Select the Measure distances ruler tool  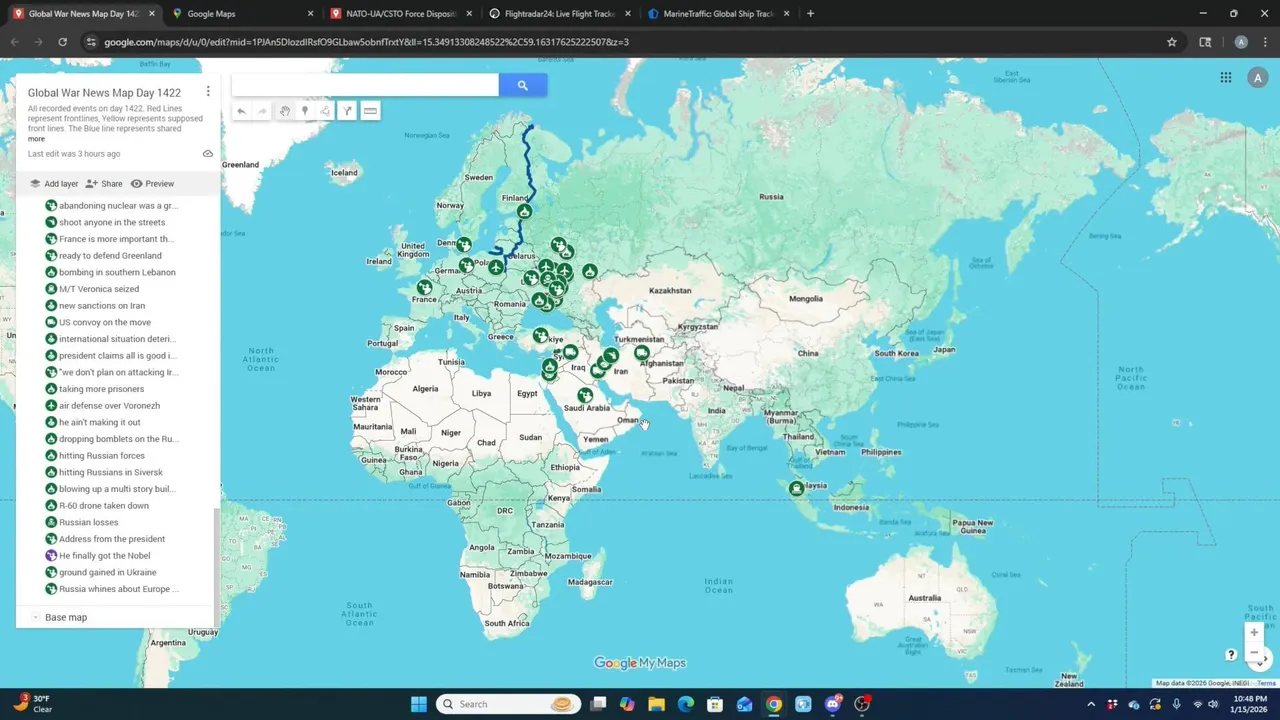pos(370,111)
